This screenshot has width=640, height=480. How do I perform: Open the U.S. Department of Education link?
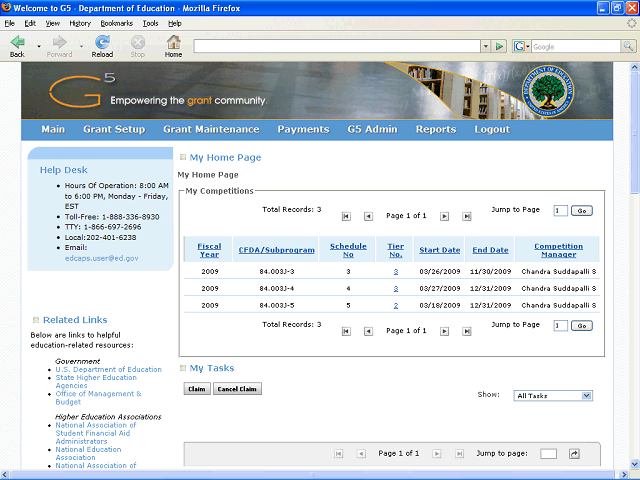point(109,369)
